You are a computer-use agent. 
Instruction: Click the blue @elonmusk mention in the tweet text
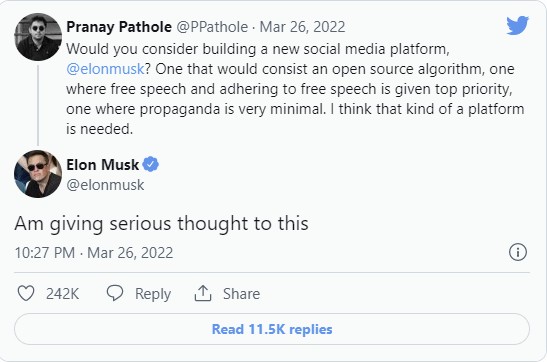click(x=105, y=69)
